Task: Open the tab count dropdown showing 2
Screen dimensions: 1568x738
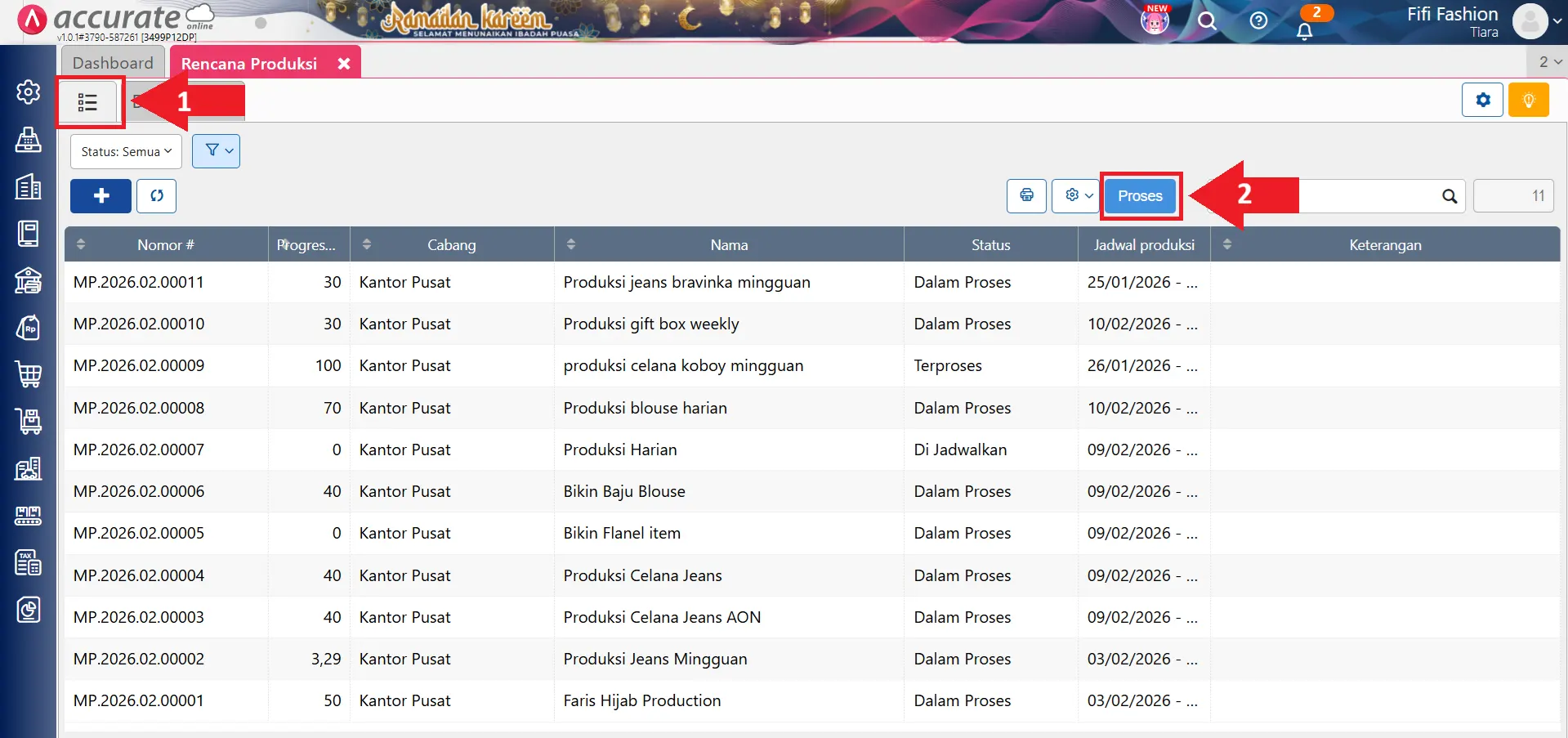Action: (x=1549, y=62)
